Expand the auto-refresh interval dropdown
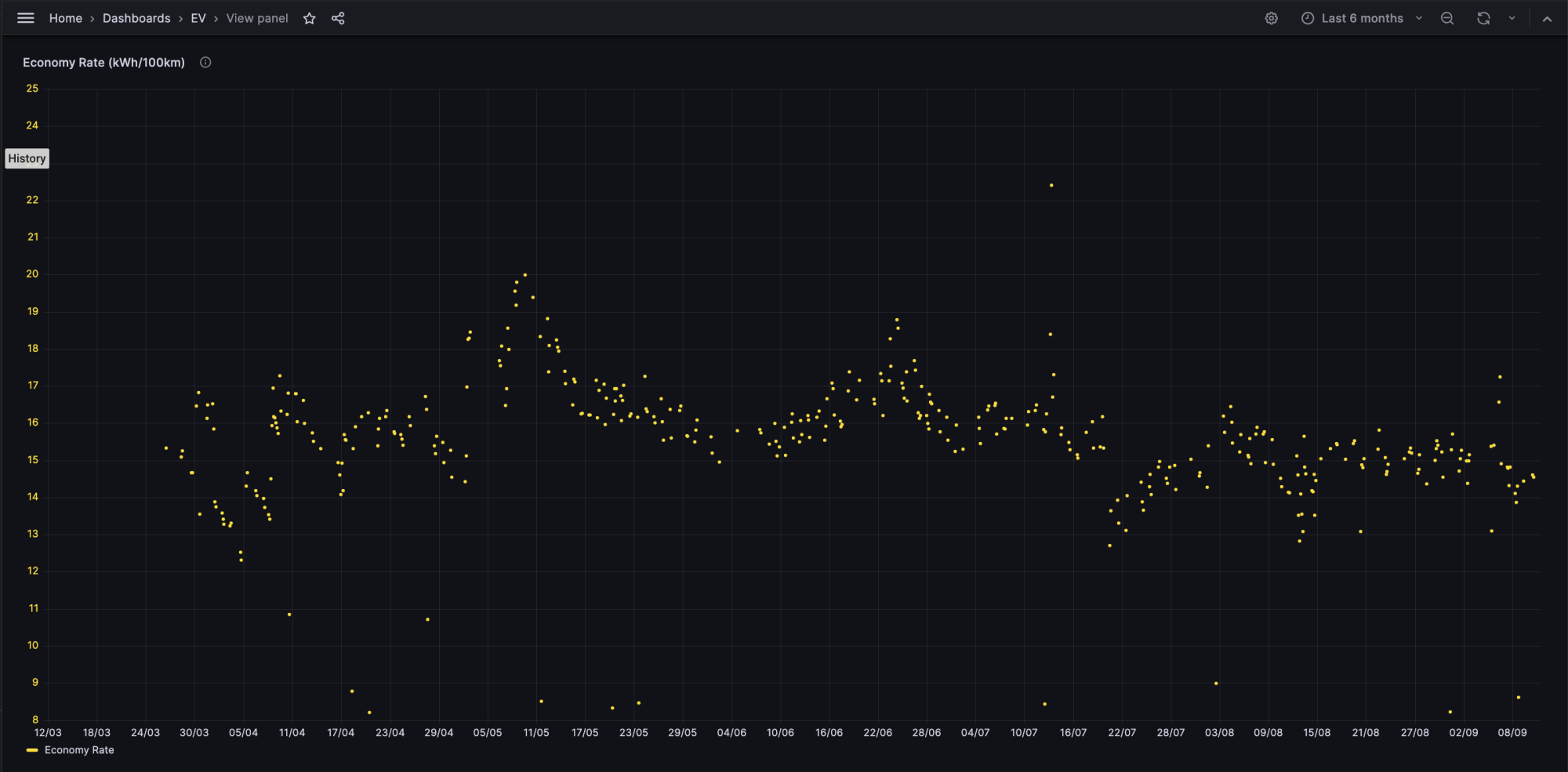 pos(1512,18)
